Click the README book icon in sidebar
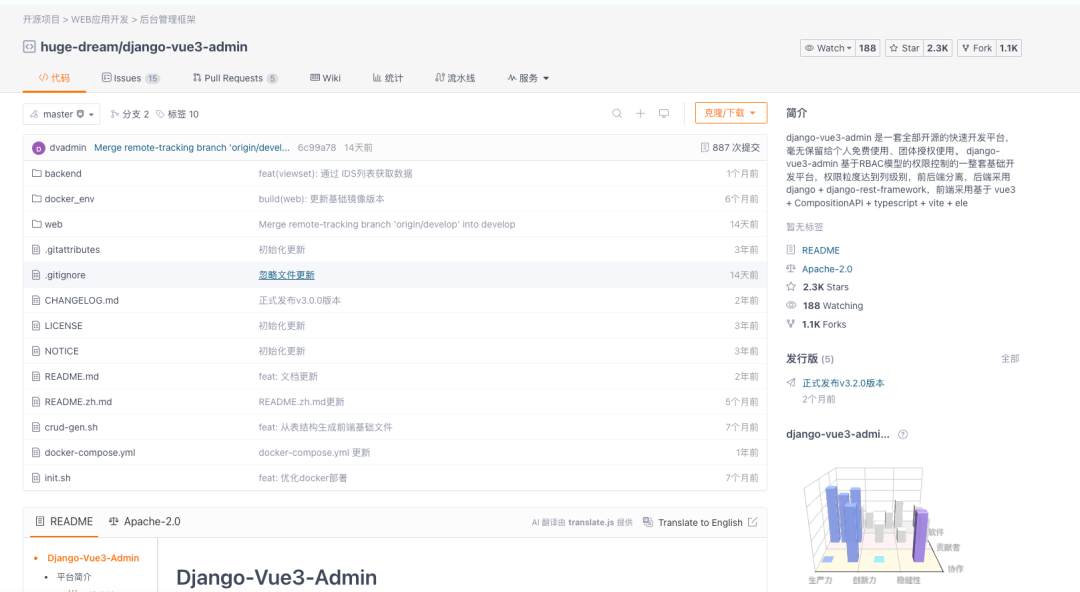This screenshot has width=1080, height=592. coord(791,249)
